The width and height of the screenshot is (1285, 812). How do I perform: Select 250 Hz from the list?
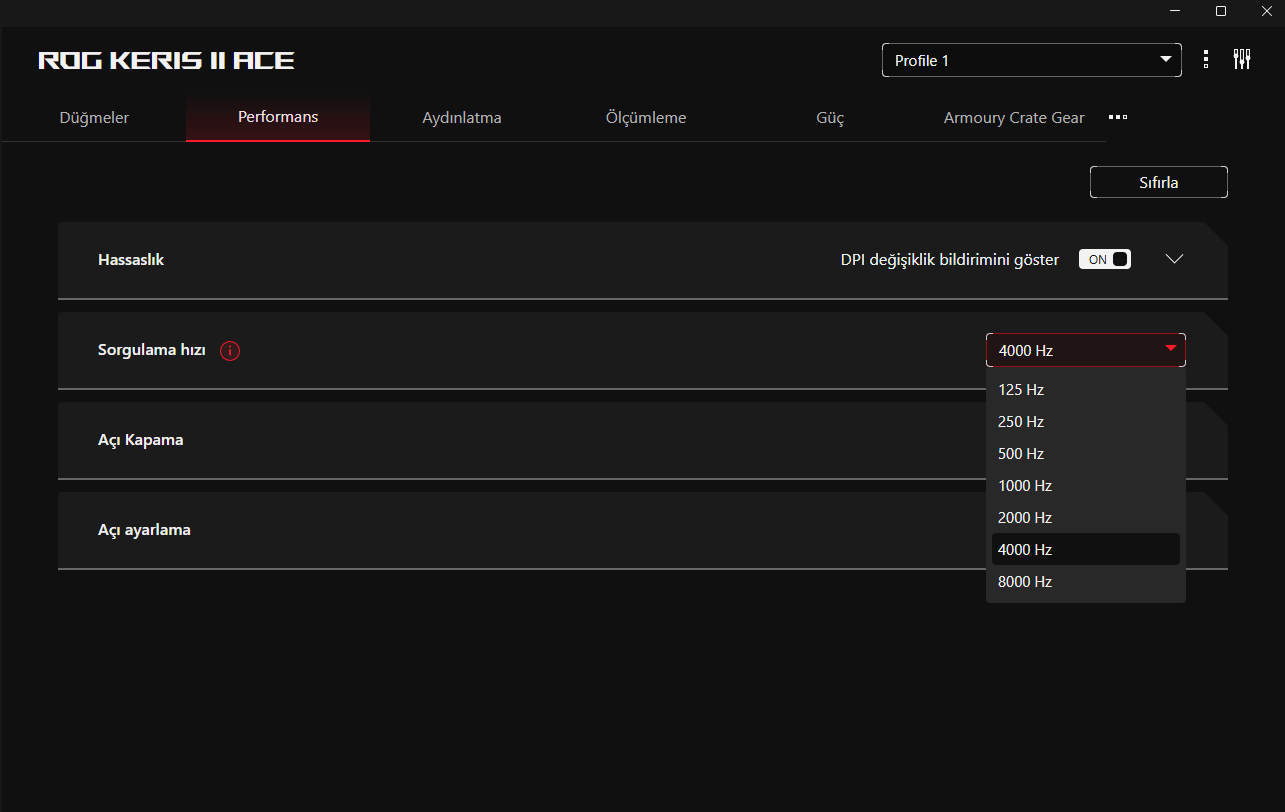[1086, 421]
